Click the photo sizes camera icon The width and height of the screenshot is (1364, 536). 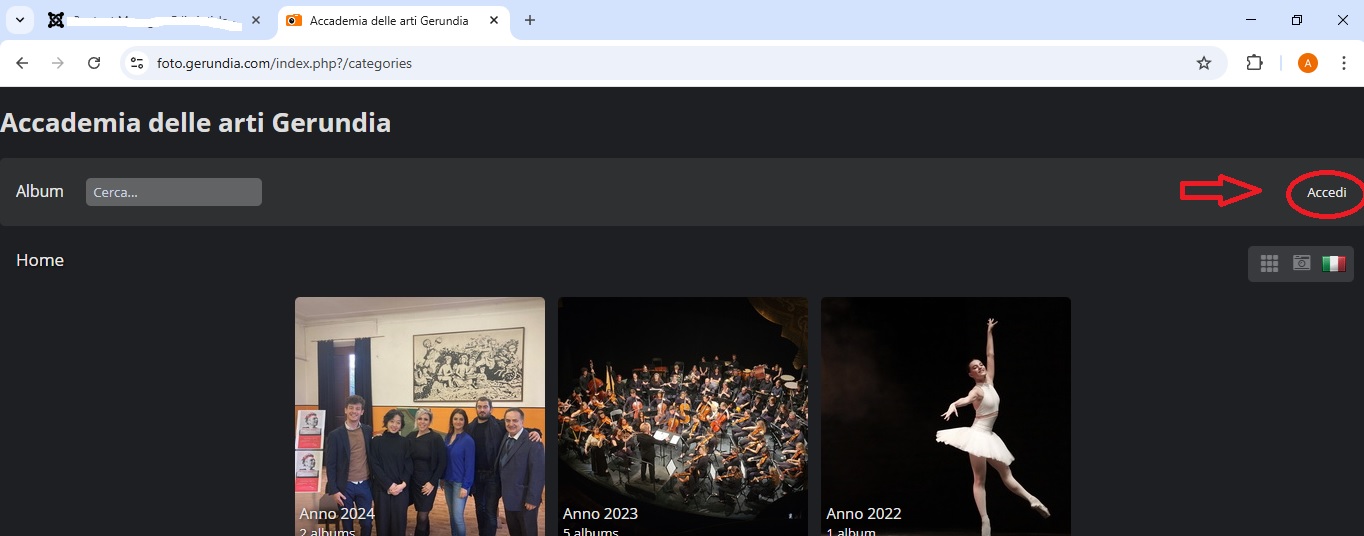point(1301,263)
